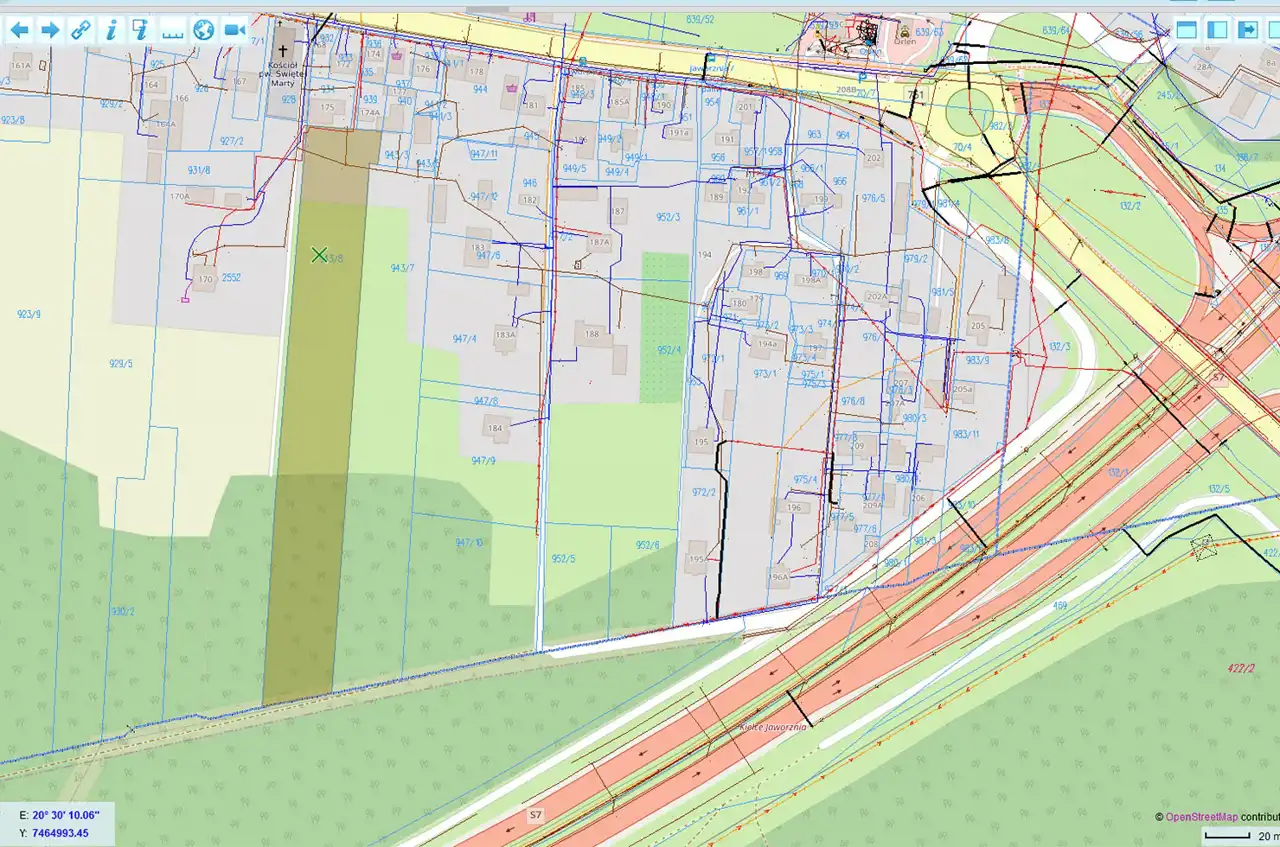Image resolution: width=1280 pixels, height=847 pixels.
Task: Click the S7 road label shield
Action: (536, 816)
